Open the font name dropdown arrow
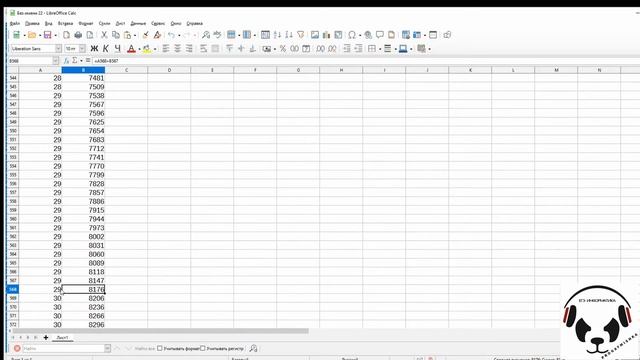This screenshot has height=360, width=640. (x=58, y=49)
